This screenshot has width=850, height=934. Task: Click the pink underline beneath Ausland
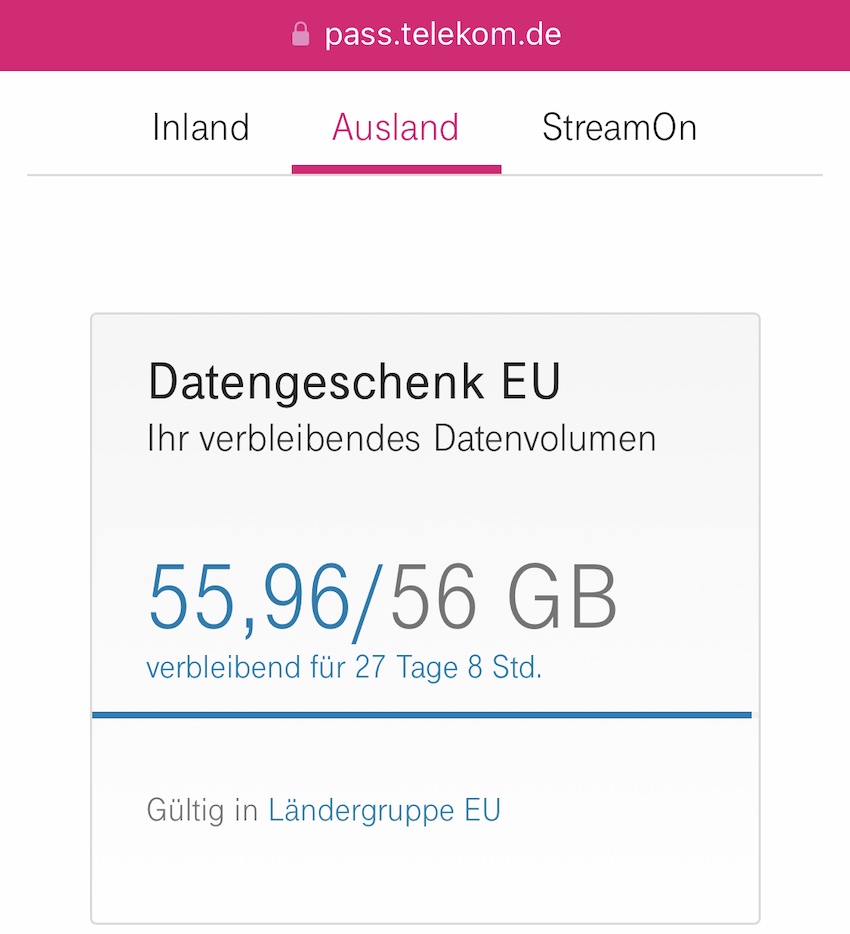(396, 170)
